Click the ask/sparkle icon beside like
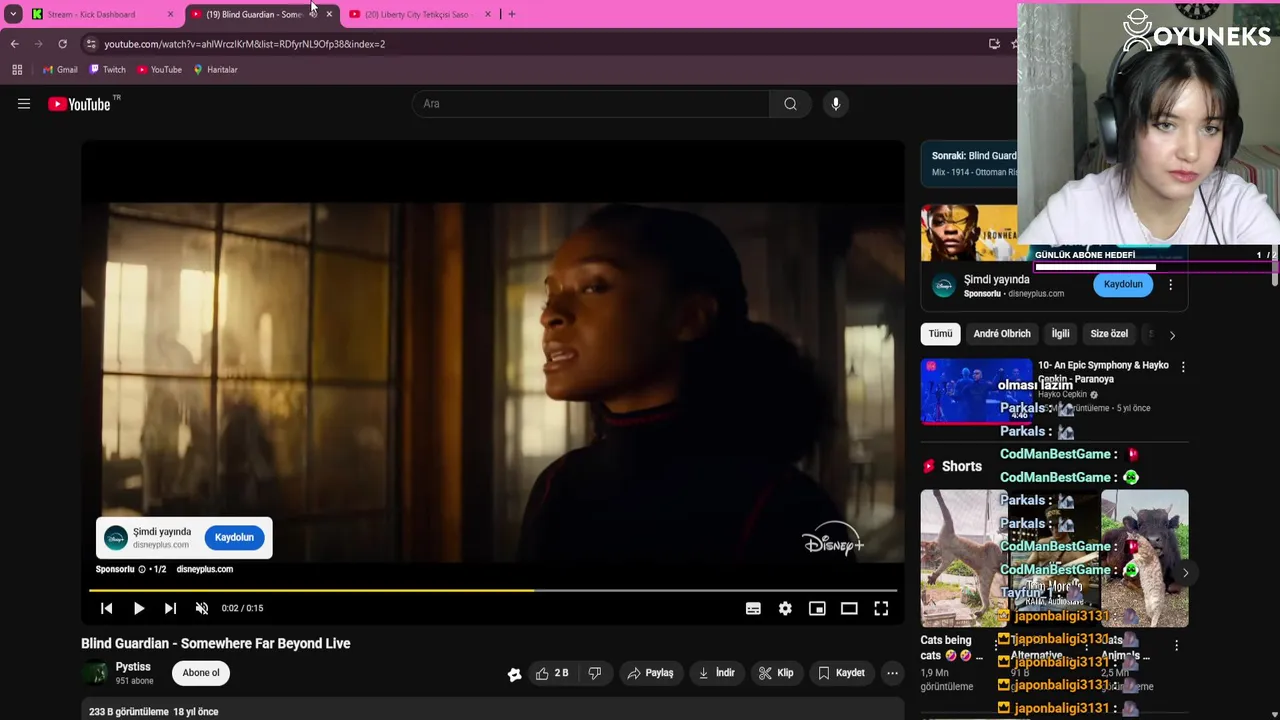 click(x=514, y=674)
